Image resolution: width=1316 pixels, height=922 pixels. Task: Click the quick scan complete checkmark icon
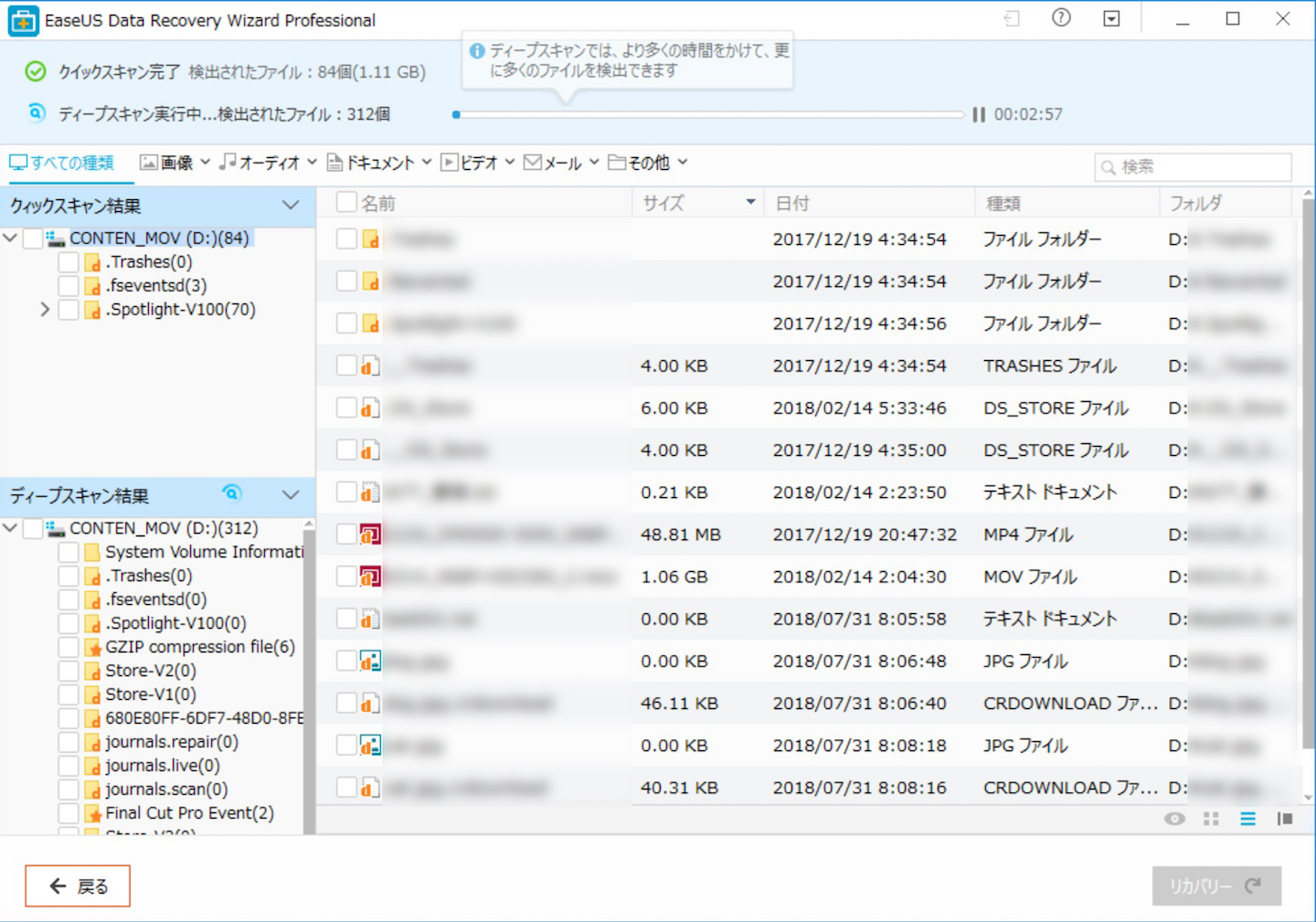click(x=36, y=71)
